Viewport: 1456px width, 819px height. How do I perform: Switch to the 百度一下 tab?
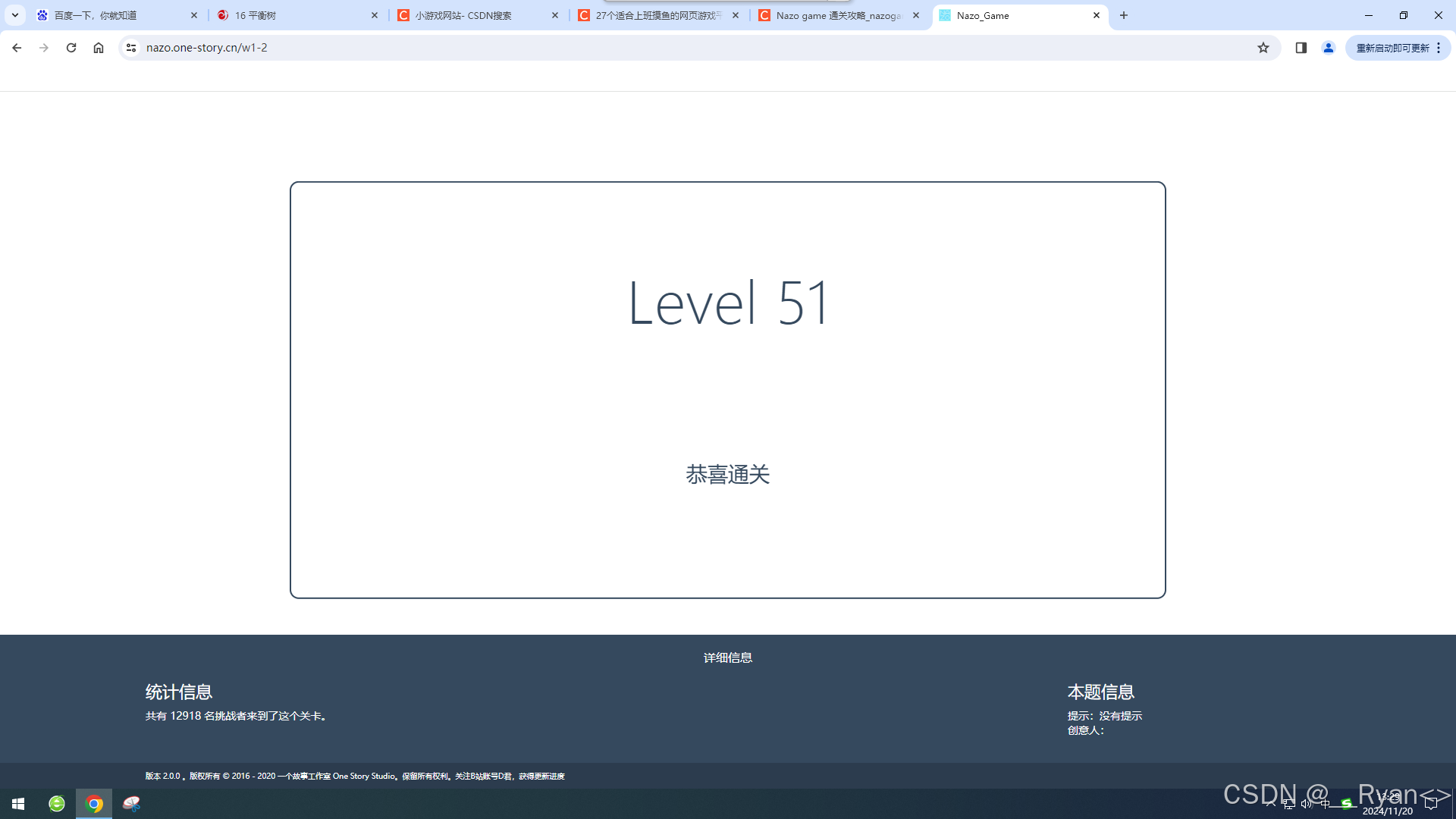point(118,15)
